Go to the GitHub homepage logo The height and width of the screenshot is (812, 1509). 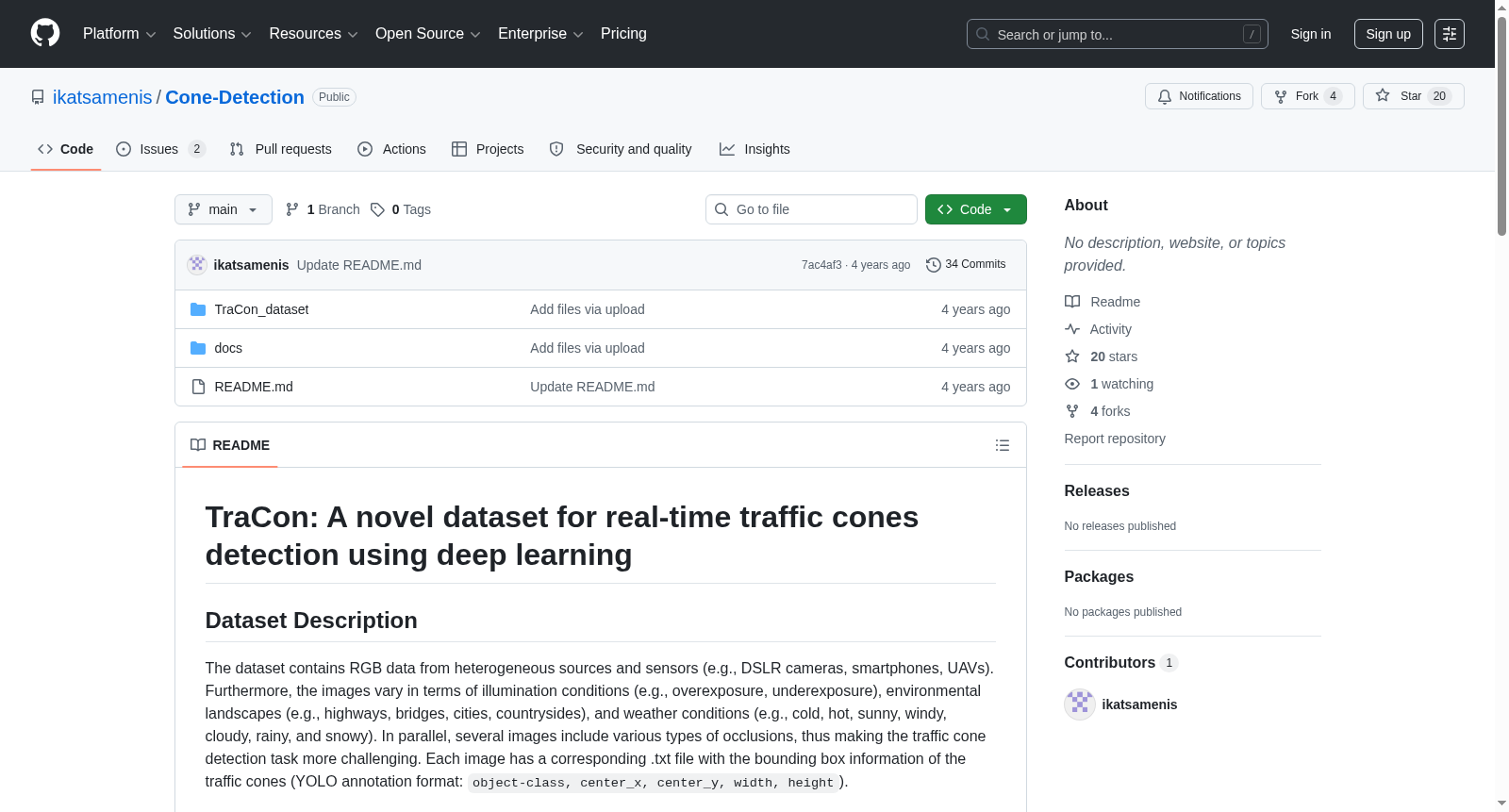(45, 34)
